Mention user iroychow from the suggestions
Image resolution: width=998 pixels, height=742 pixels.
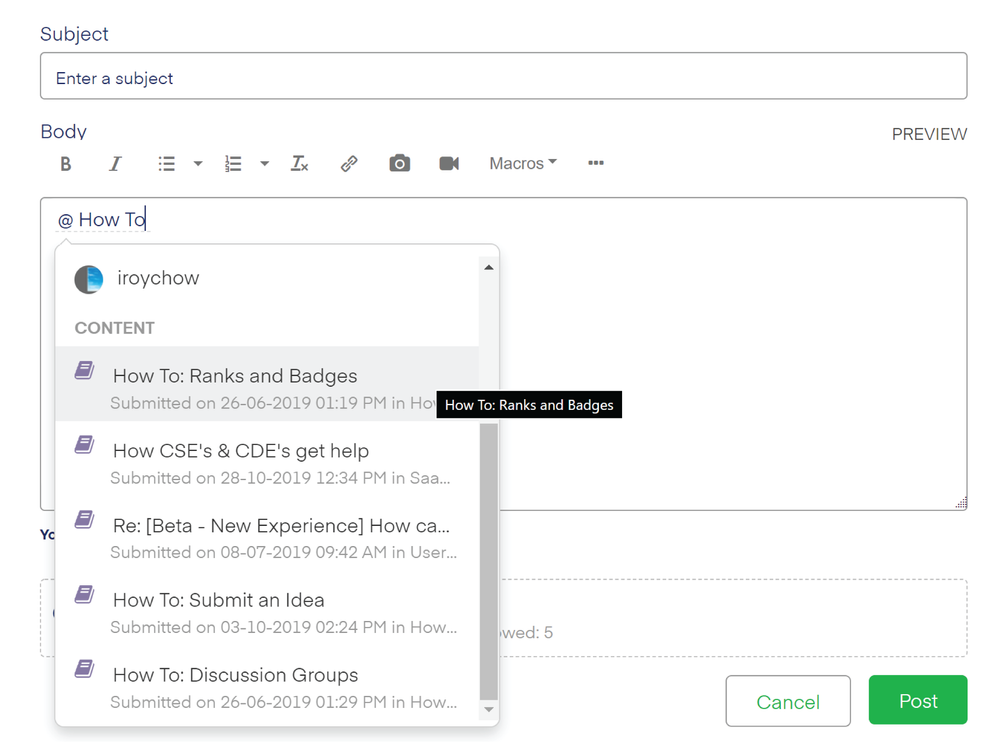tap(157, 279)
